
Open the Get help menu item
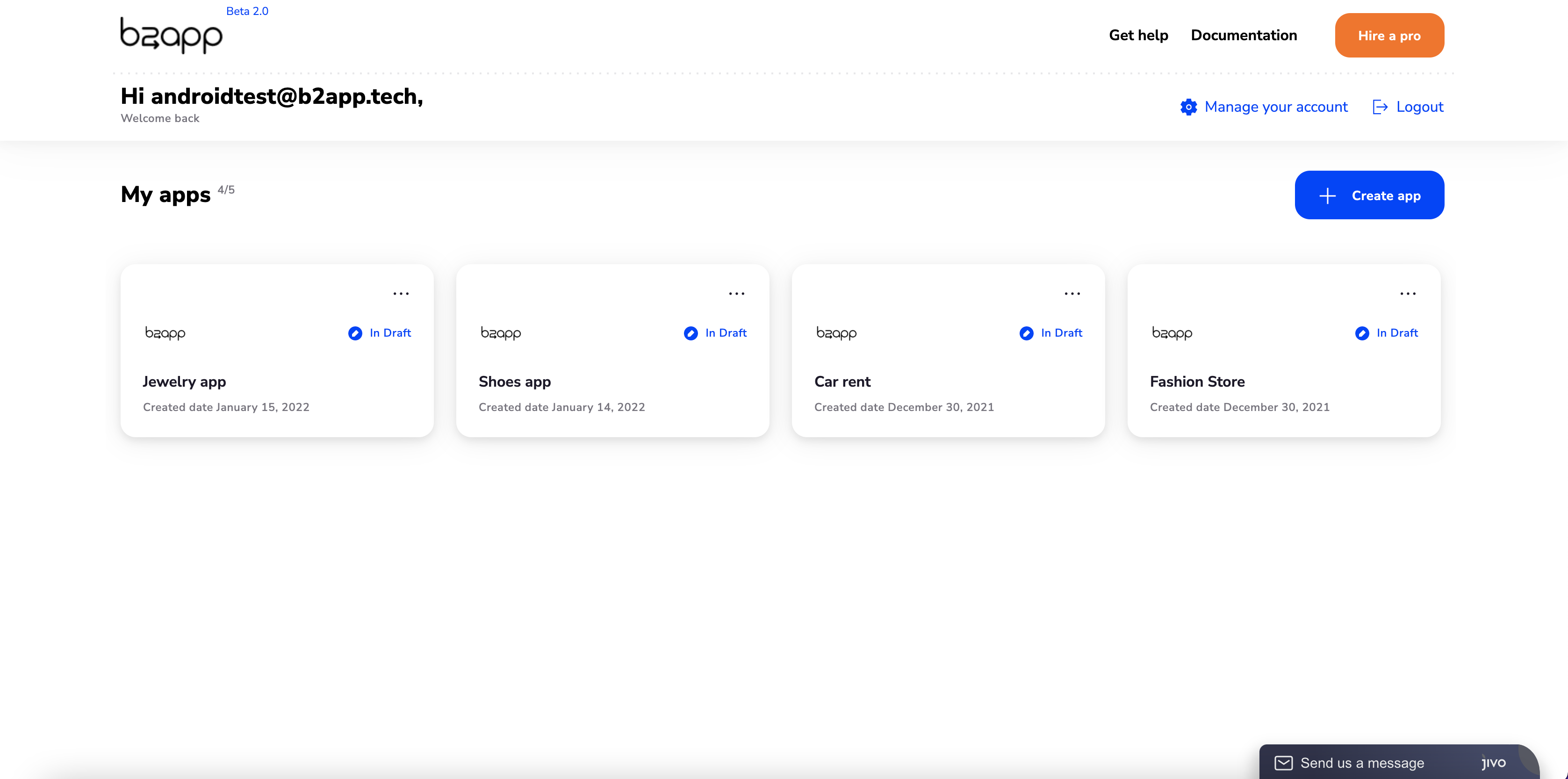(1138, 35)
